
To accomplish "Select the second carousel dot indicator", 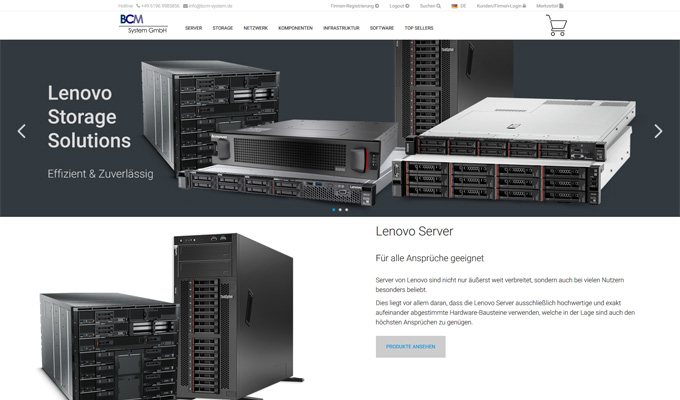I will pyautogui.click(x=340, y=210).
